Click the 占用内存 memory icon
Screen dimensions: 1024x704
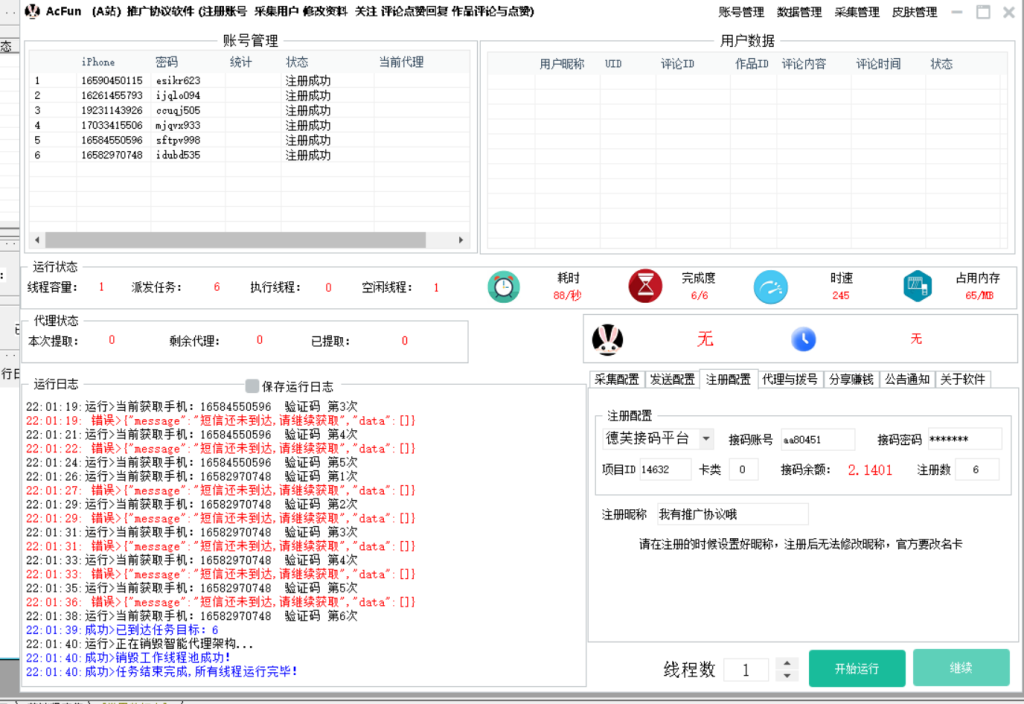[x=916, y=286]
